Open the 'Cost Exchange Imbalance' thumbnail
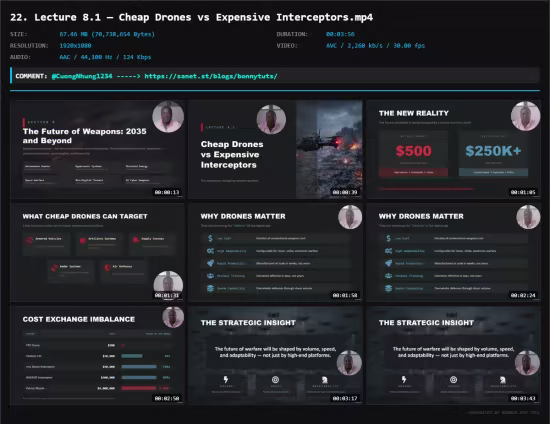Viewport: 550px width, 424px height. pos(97,355)
